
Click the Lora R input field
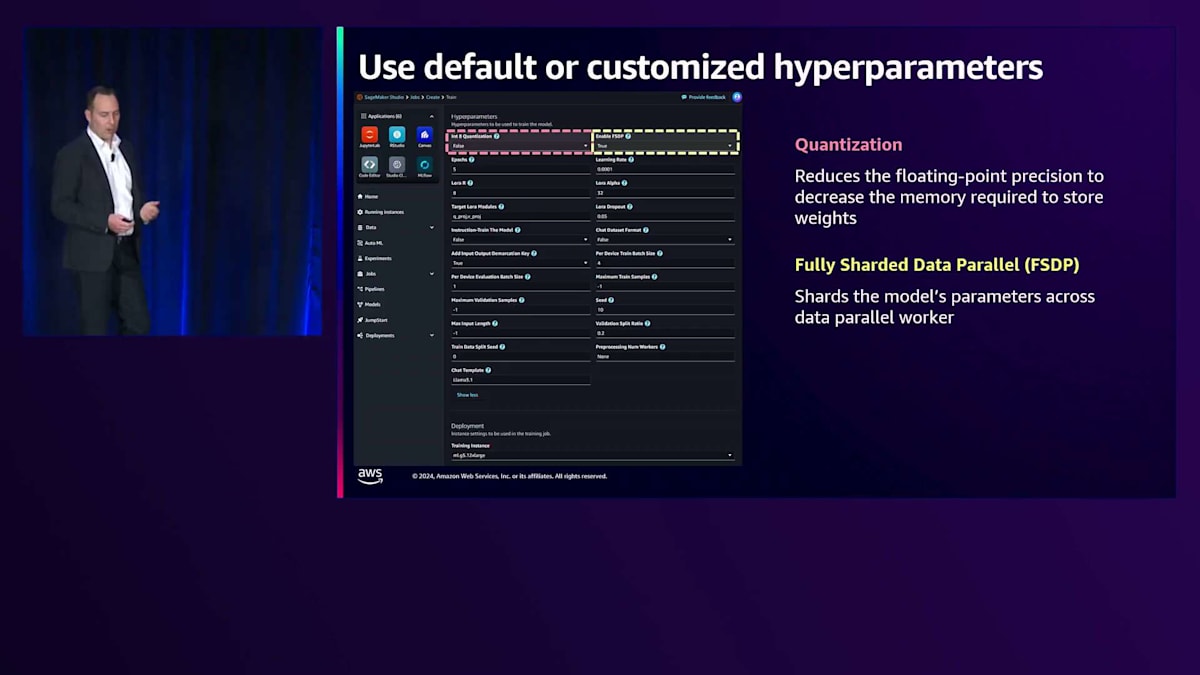coord(520,193)
